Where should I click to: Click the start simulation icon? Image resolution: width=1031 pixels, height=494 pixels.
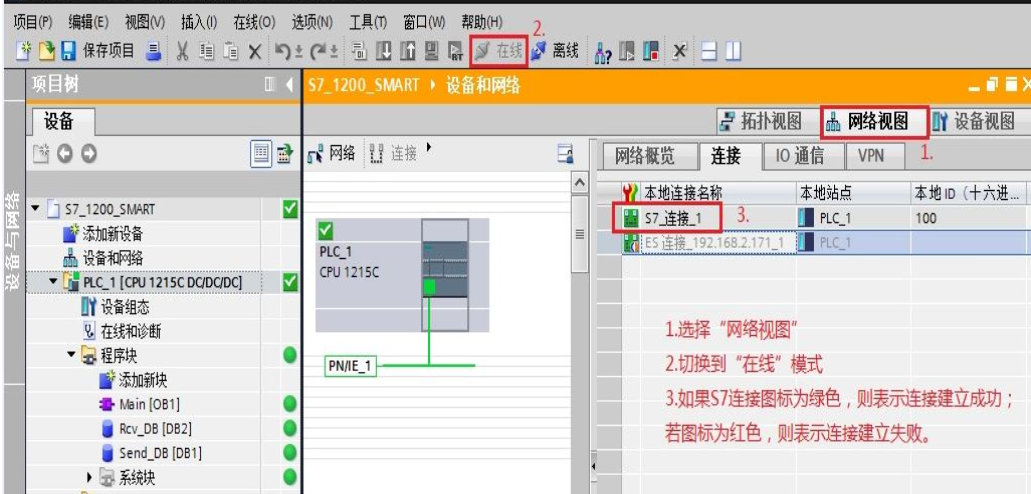(431, 51)
